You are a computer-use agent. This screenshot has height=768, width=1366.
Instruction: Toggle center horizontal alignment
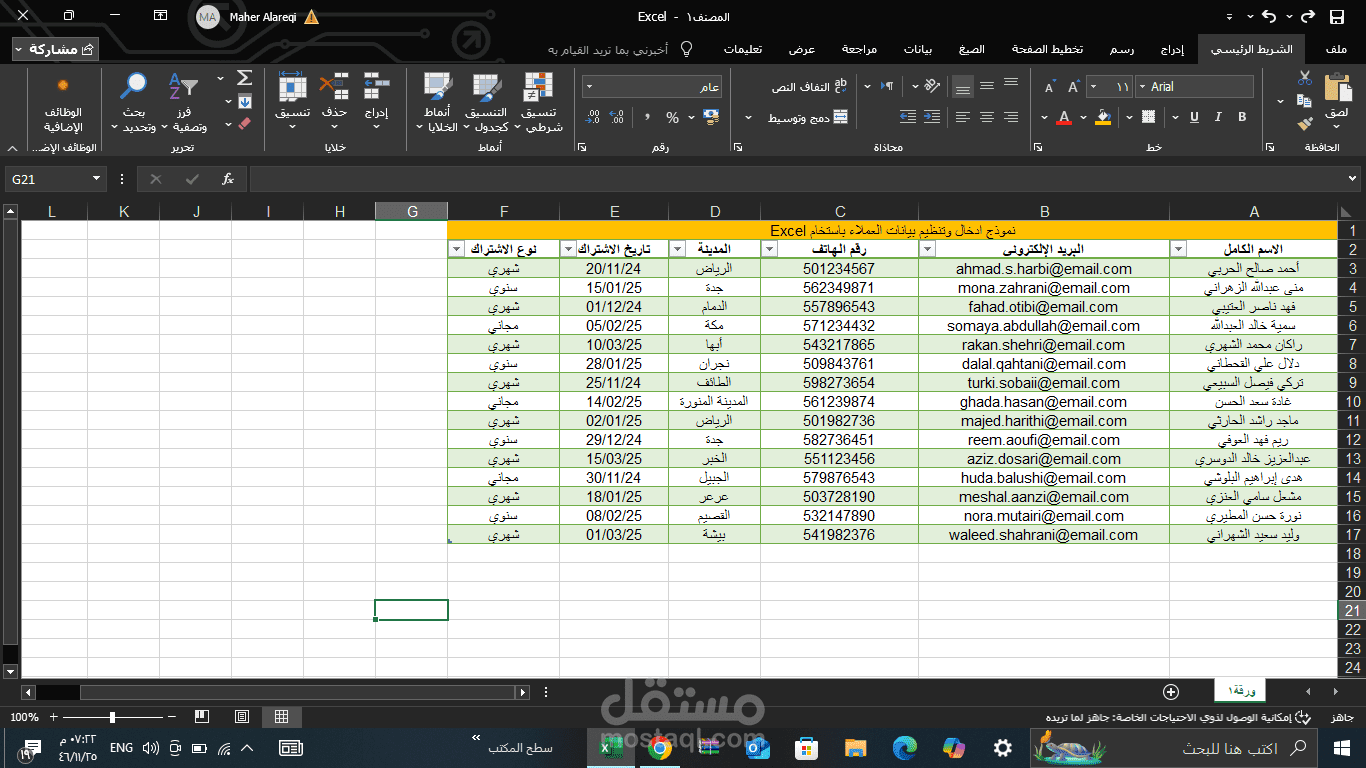point(987,118)
